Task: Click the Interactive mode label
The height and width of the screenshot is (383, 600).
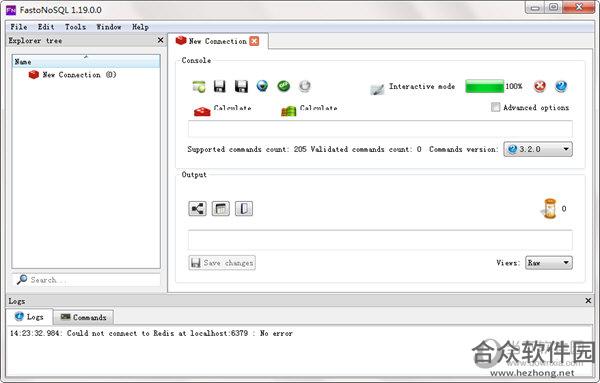Action: point(422,86)
